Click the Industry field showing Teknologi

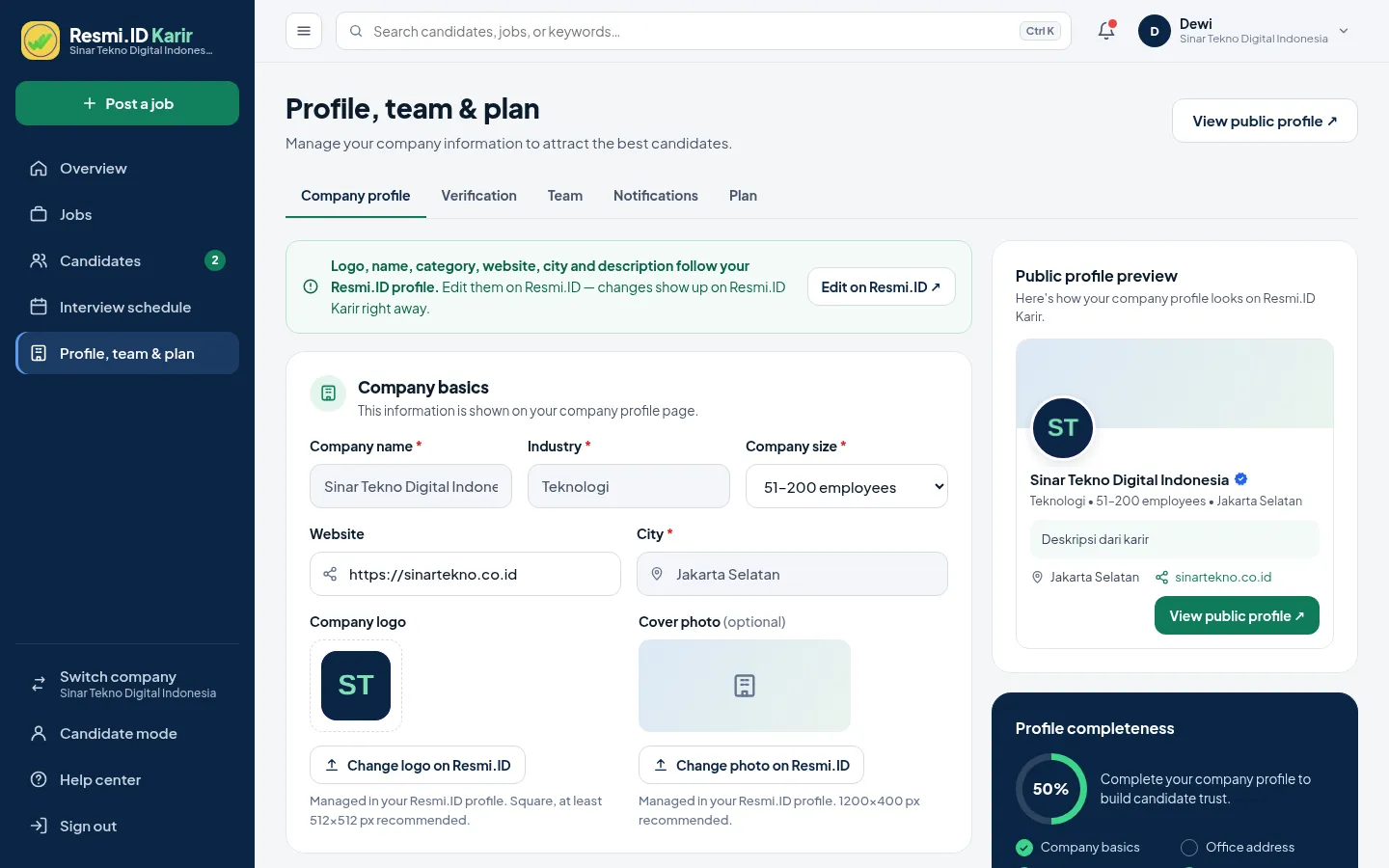click(x=629, y=486)
